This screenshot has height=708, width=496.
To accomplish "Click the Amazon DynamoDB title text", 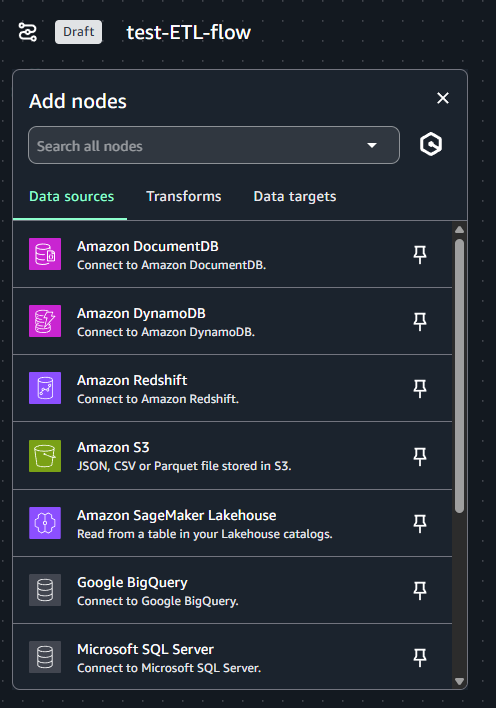I will (x=141, y=313).
